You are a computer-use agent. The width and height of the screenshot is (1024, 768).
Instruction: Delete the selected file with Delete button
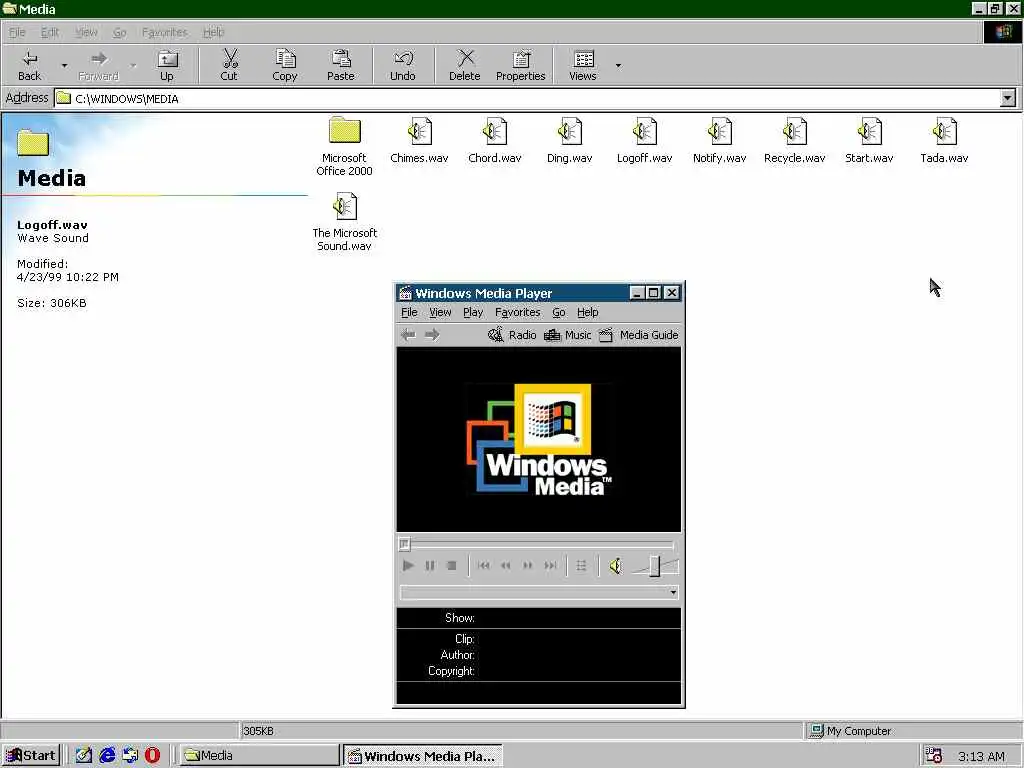(464, 65)
